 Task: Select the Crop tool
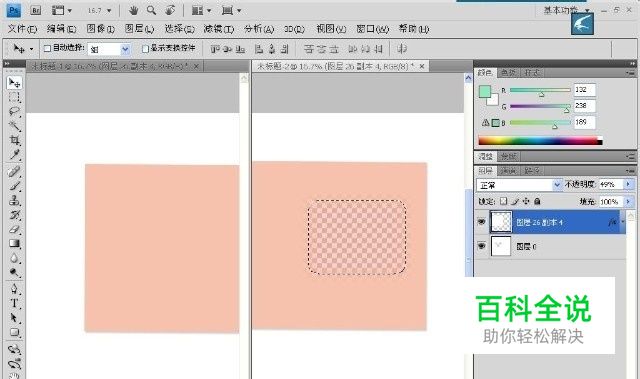click(14, 140)
